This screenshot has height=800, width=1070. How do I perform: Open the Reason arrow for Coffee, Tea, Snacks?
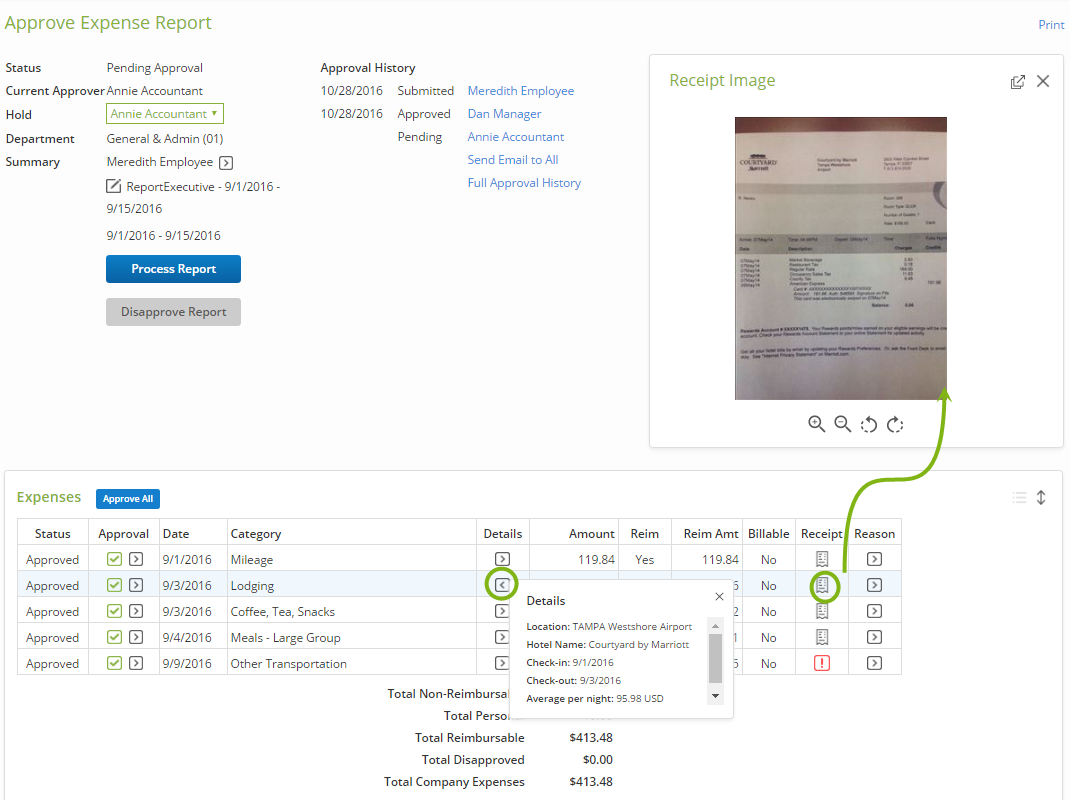tap(874, 611)
